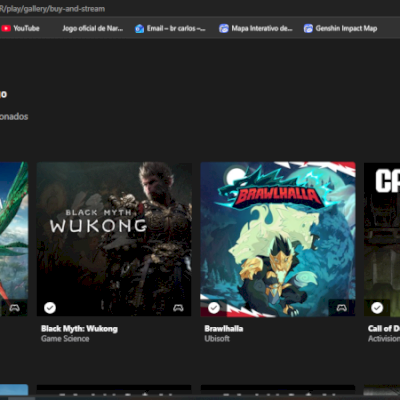Click controller icon on the leftmost game card
This screenshot has width=400, height=400.
point(14,308)
